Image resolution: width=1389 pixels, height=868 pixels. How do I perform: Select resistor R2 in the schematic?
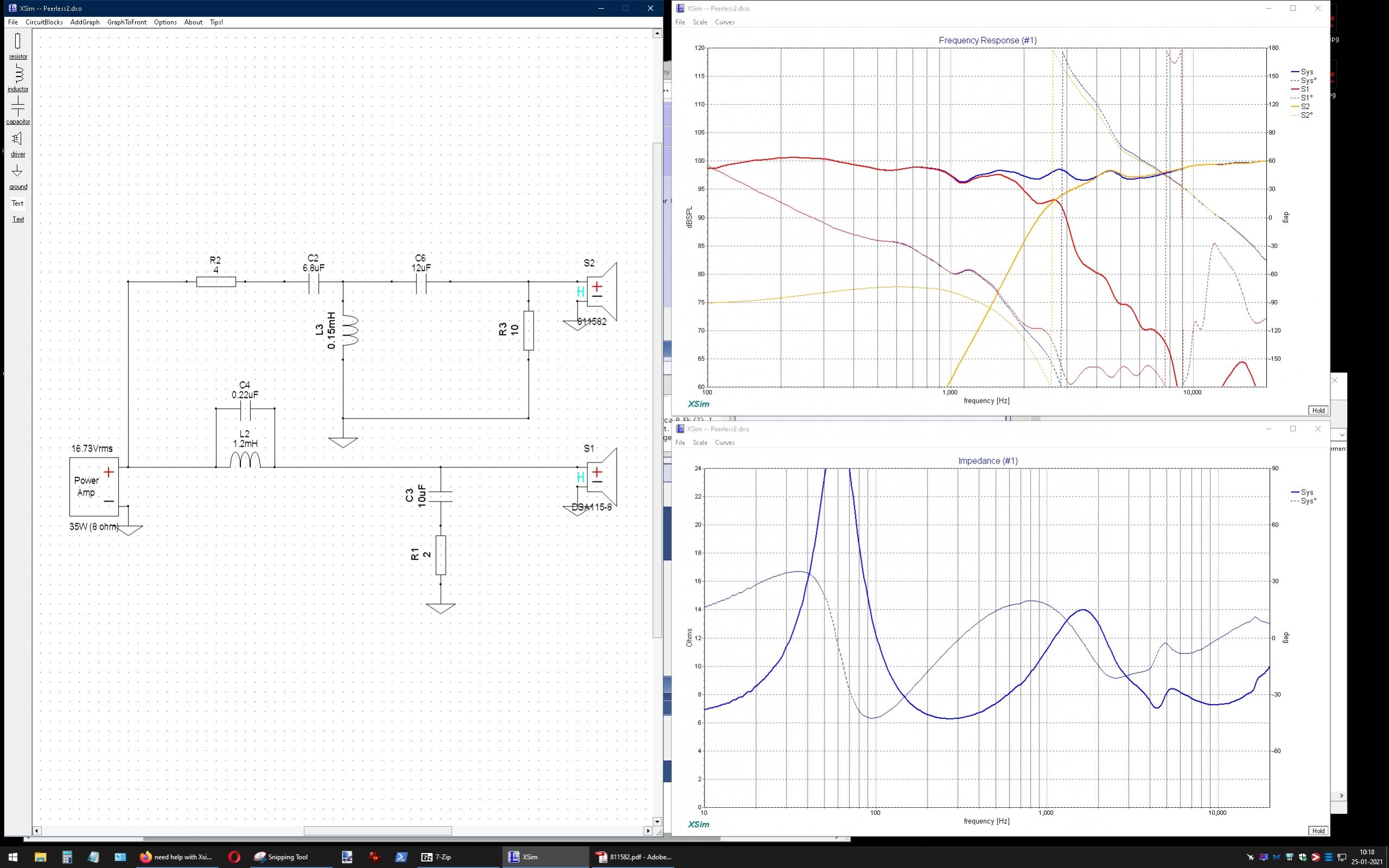(216, 281)
